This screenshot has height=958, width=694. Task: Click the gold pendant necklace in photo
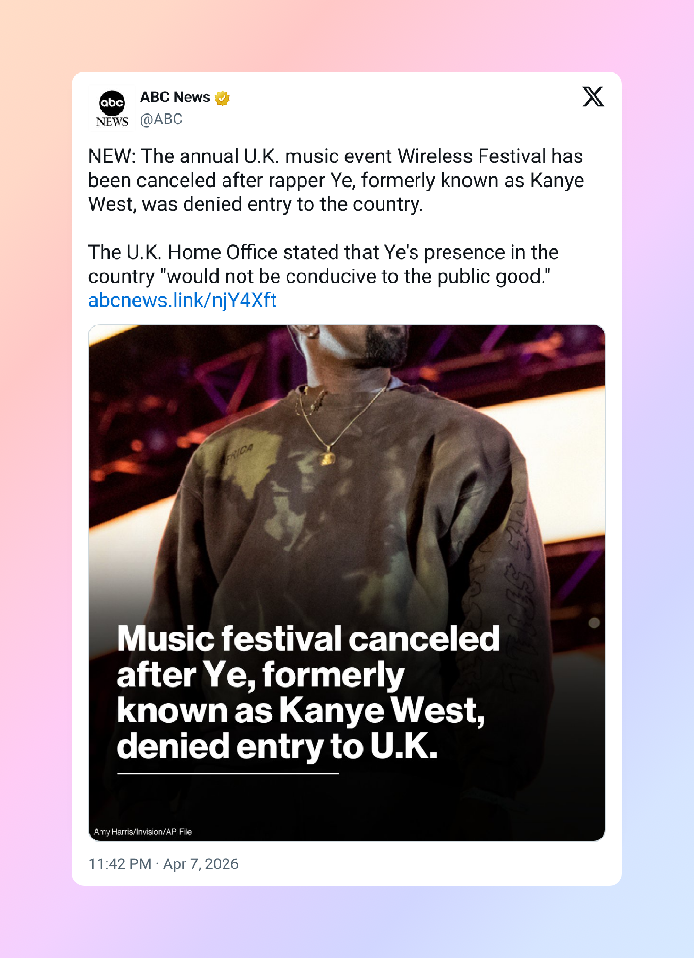click(327, 456)
